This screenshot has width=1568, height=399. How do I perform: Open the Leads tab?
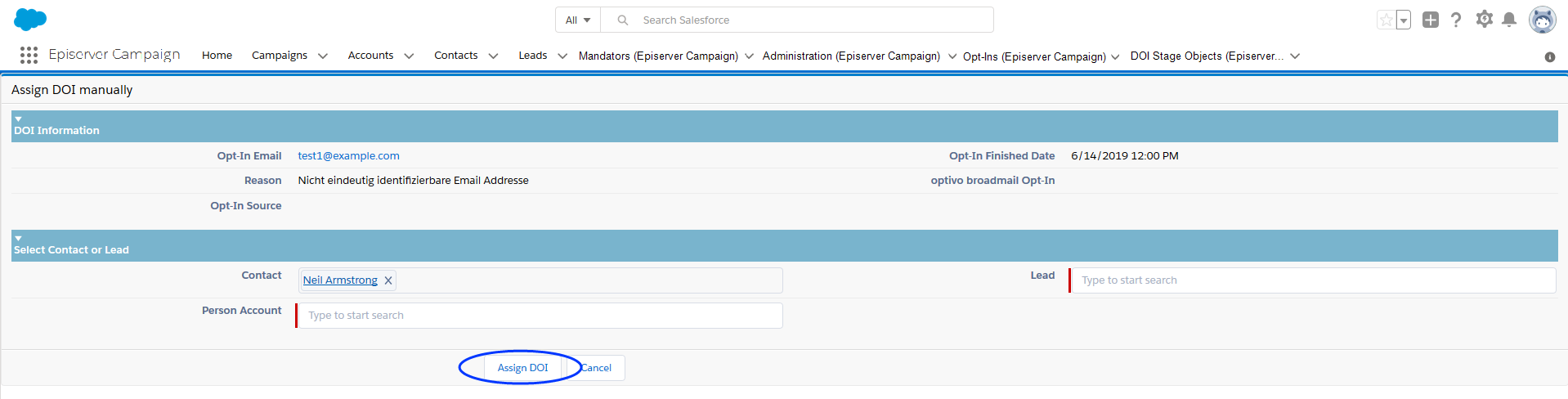533,55
